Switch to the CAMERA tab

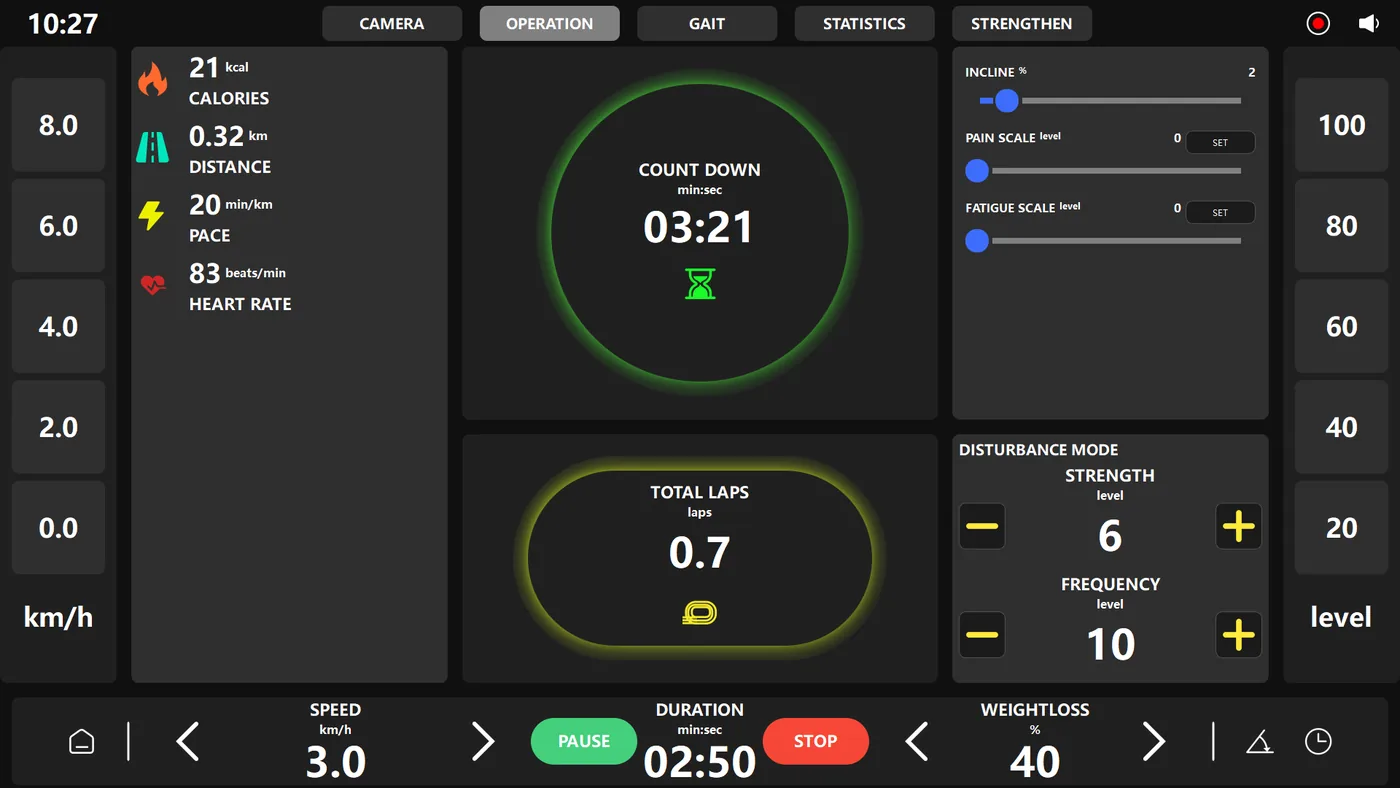click(392, 24)
